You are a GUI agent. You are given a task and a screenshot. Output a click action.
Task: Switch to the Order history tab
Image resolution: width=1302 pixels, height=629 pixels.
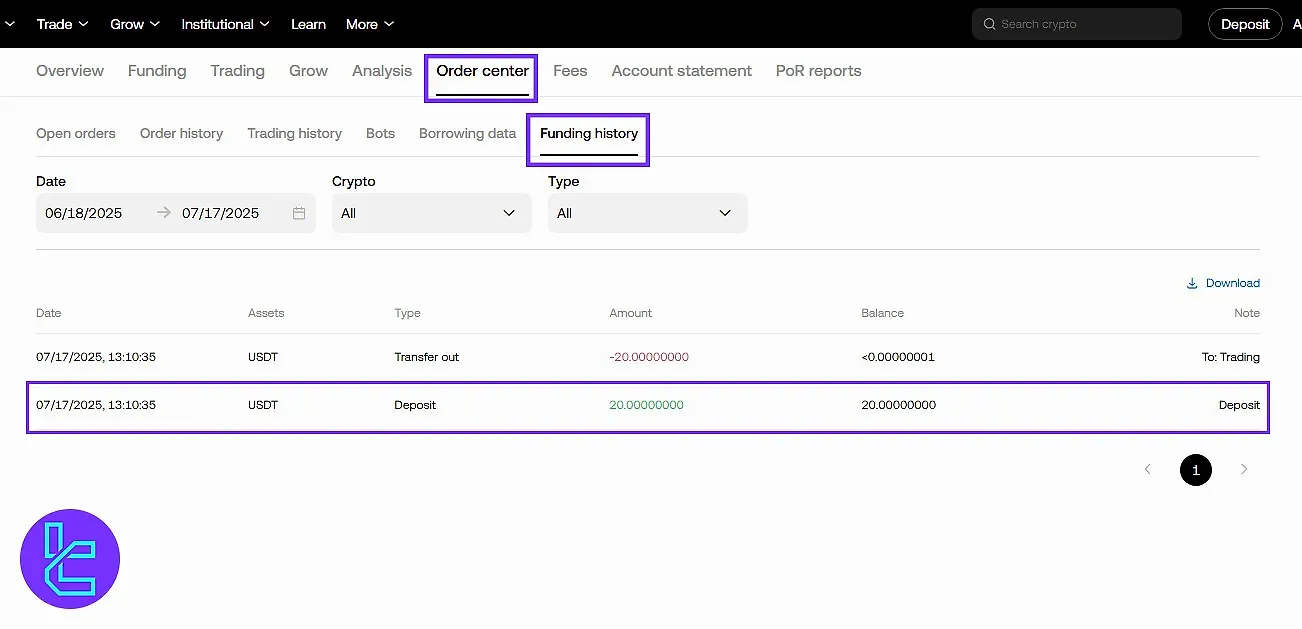(181, 133)
